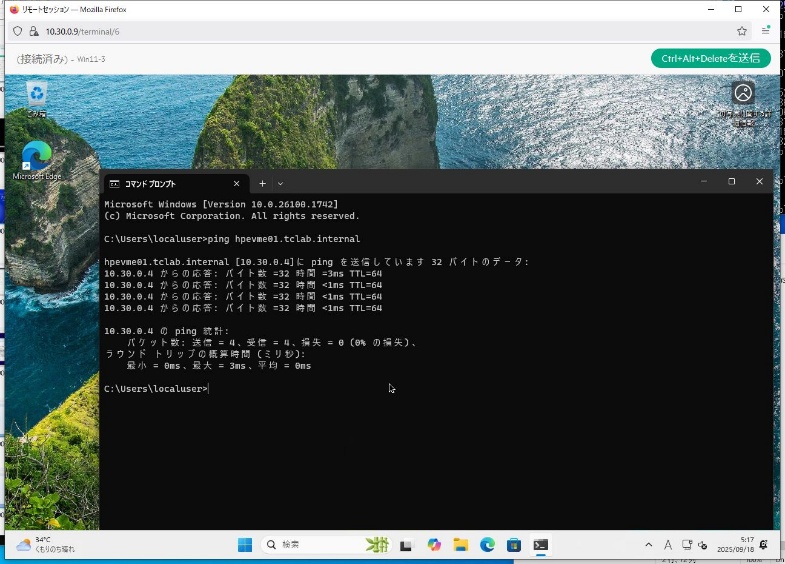785x564 pixels.
Task: Add a new terminal tab
Action: pyautogui.click(x=263, y=184)
